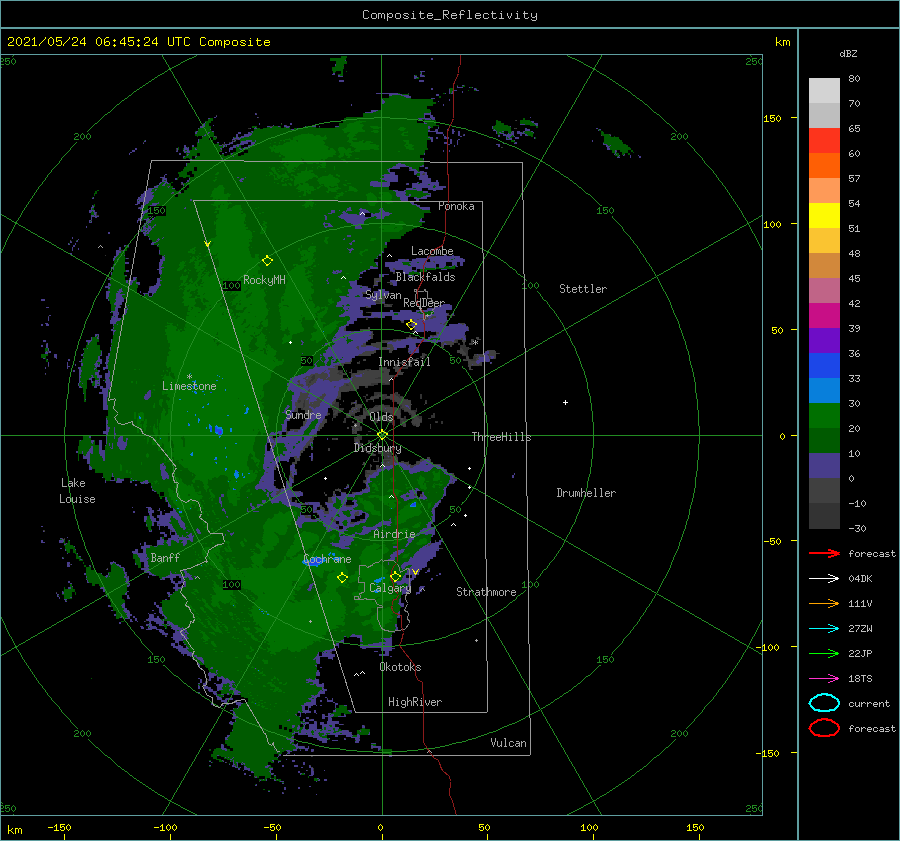Click the purple 36-39 dBZ swatch
900x841 pixels.
pos(824,340)
